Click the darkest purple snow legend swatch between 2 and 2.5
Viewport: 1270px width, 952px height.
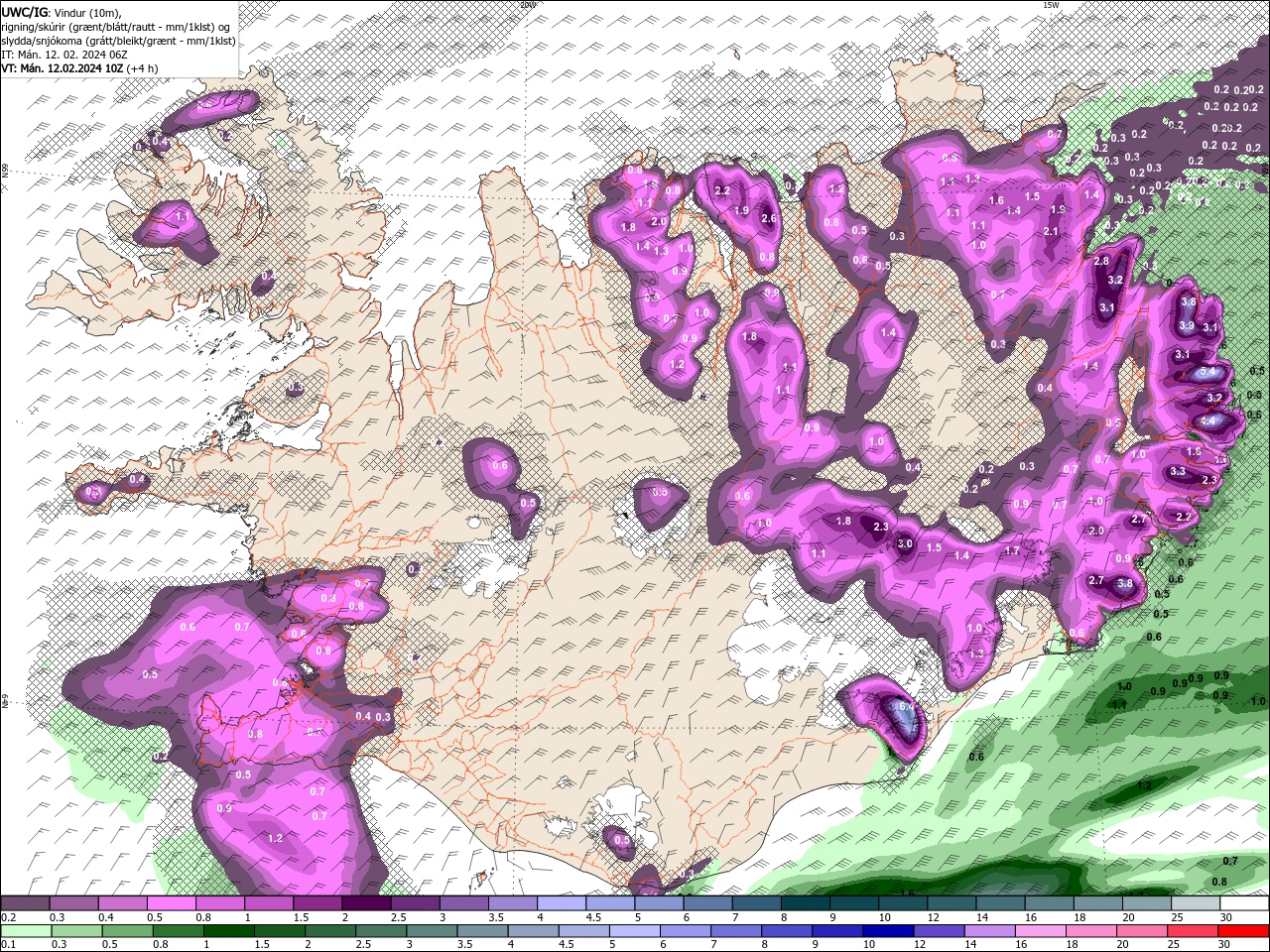point(365,903)
